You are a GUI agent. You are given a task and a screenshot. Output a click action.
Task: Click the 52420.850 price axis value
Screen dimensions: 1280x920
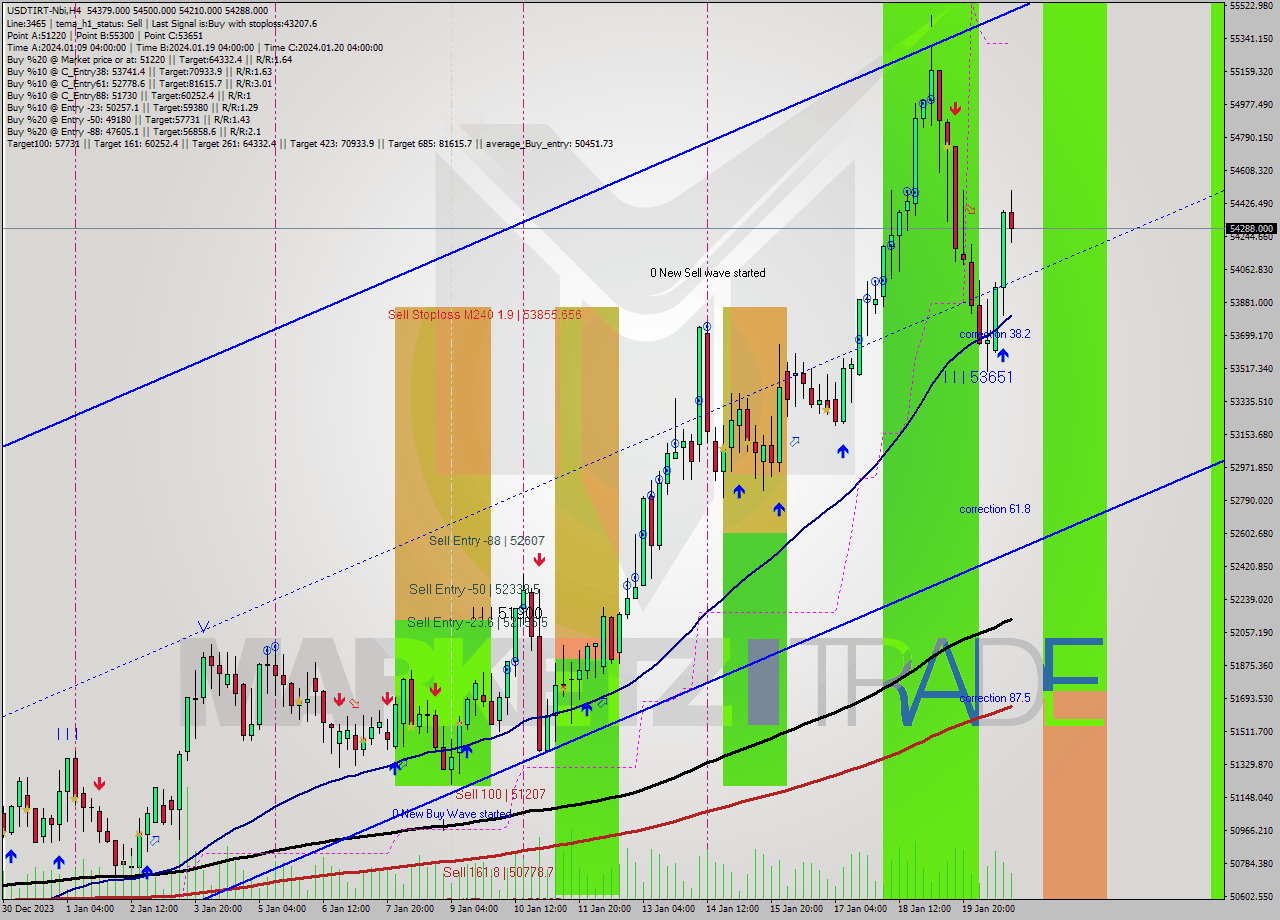(1251, 567)
